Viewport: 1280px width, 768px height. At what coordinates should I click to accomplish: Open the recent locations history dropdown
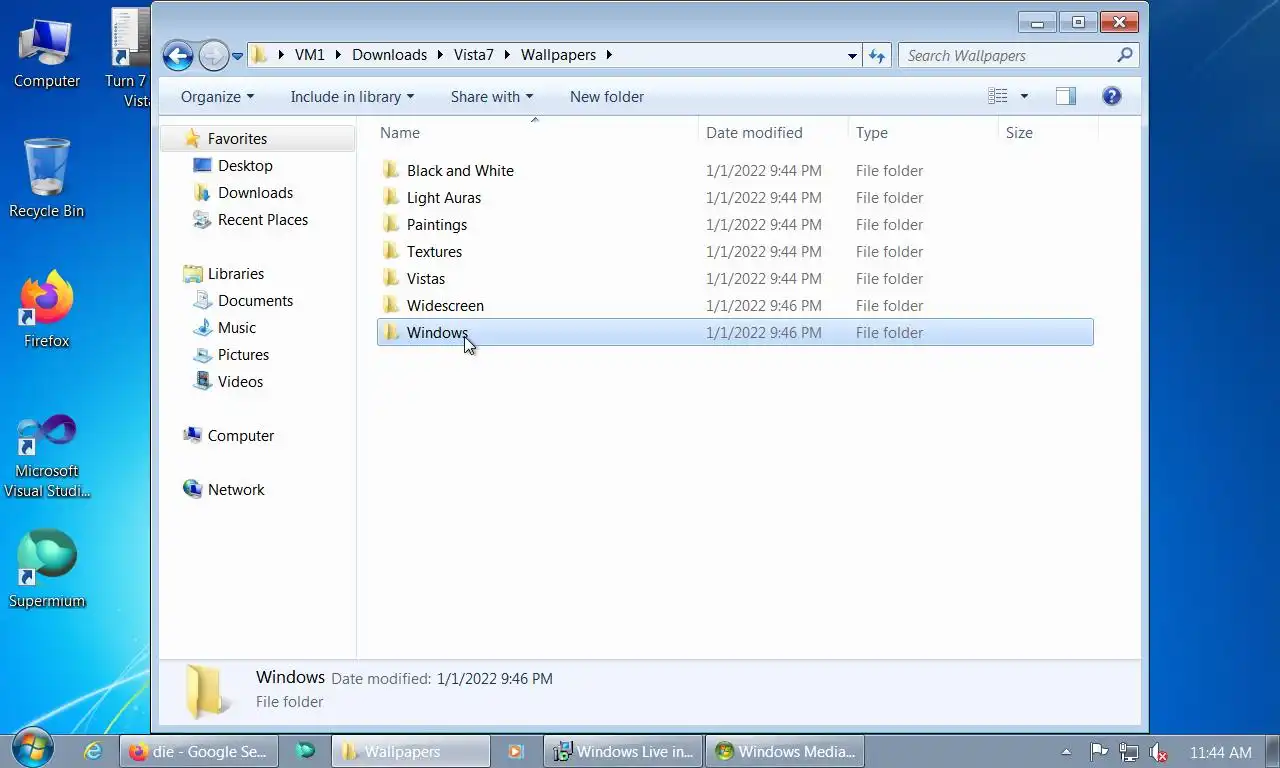[238, 56]
